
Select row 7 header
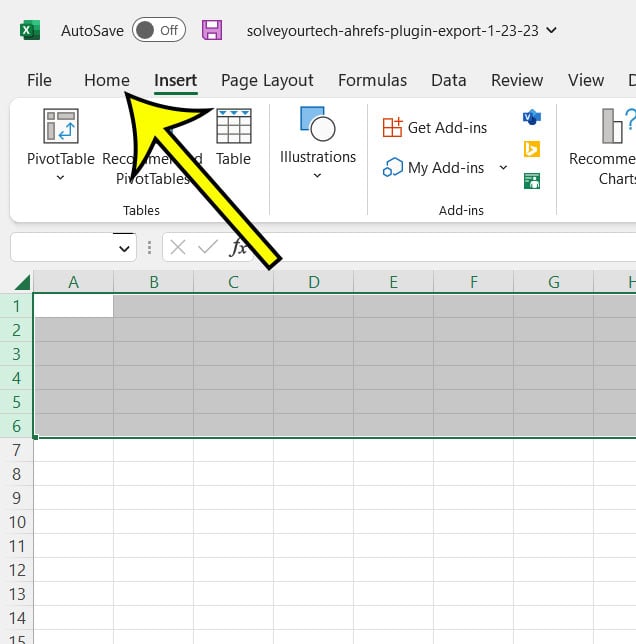pos(16,450)
